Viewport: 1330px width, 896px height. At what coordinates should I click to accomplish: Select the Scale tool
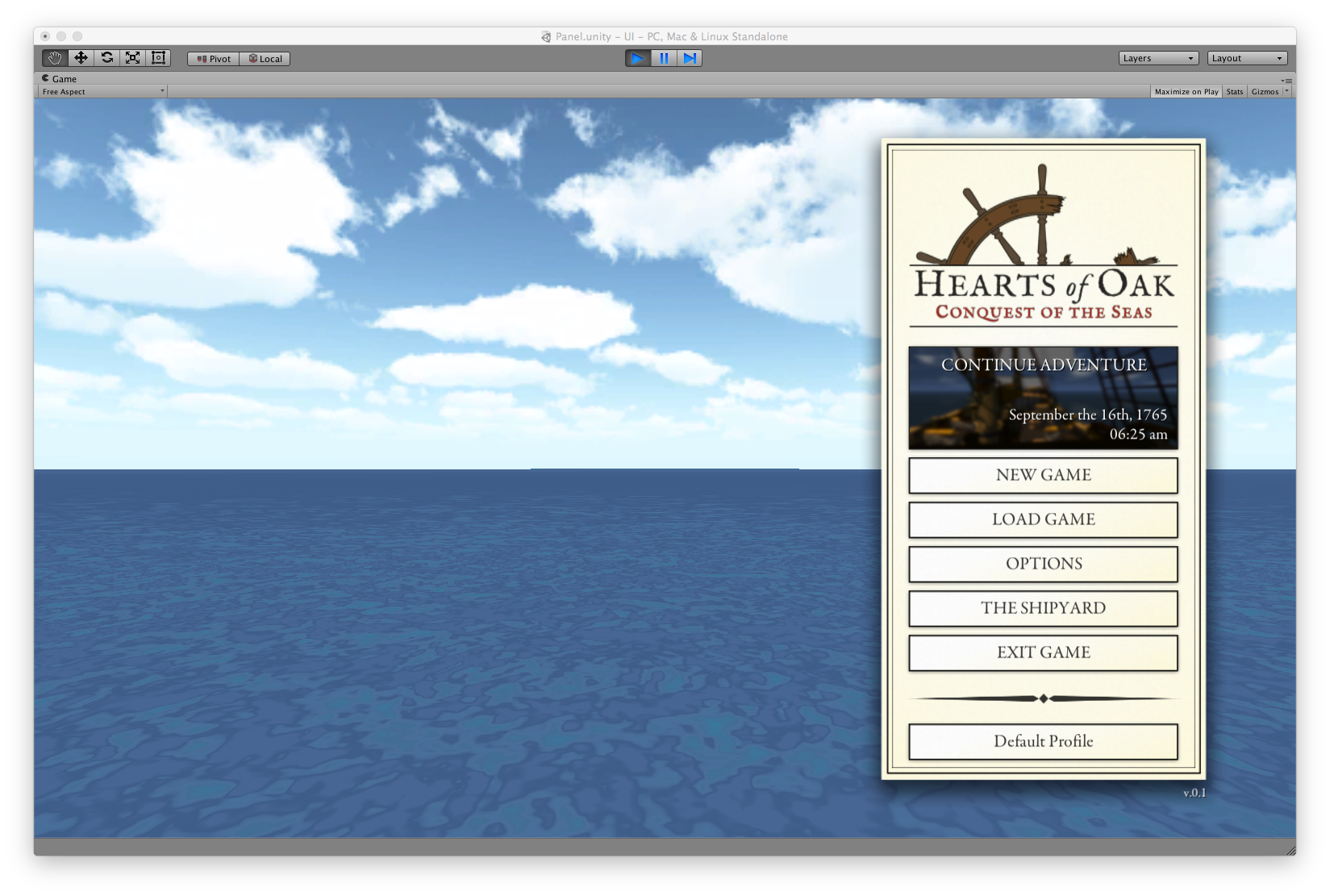pos(132,58)
